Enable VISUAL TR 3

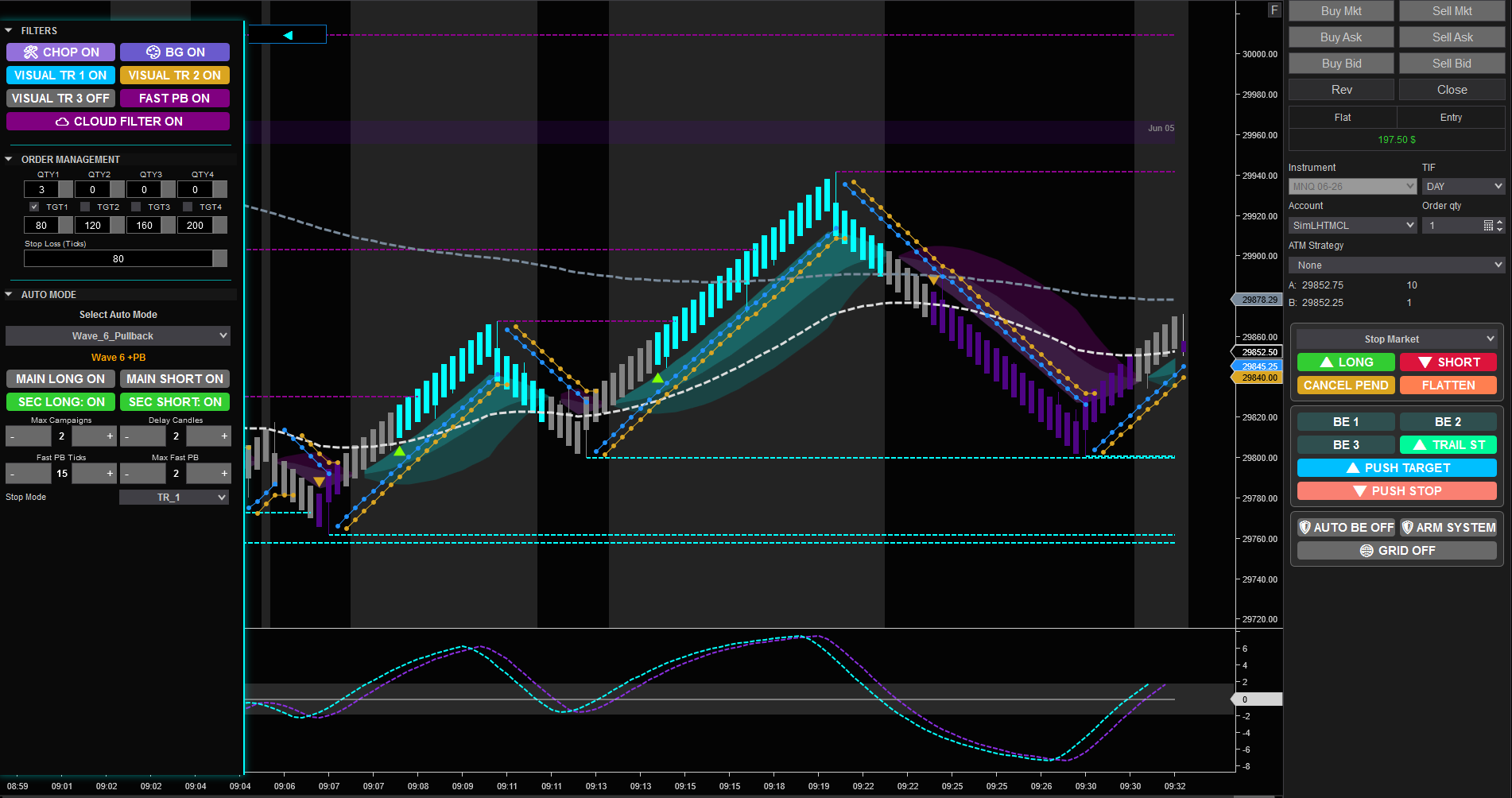click(60, 99)
